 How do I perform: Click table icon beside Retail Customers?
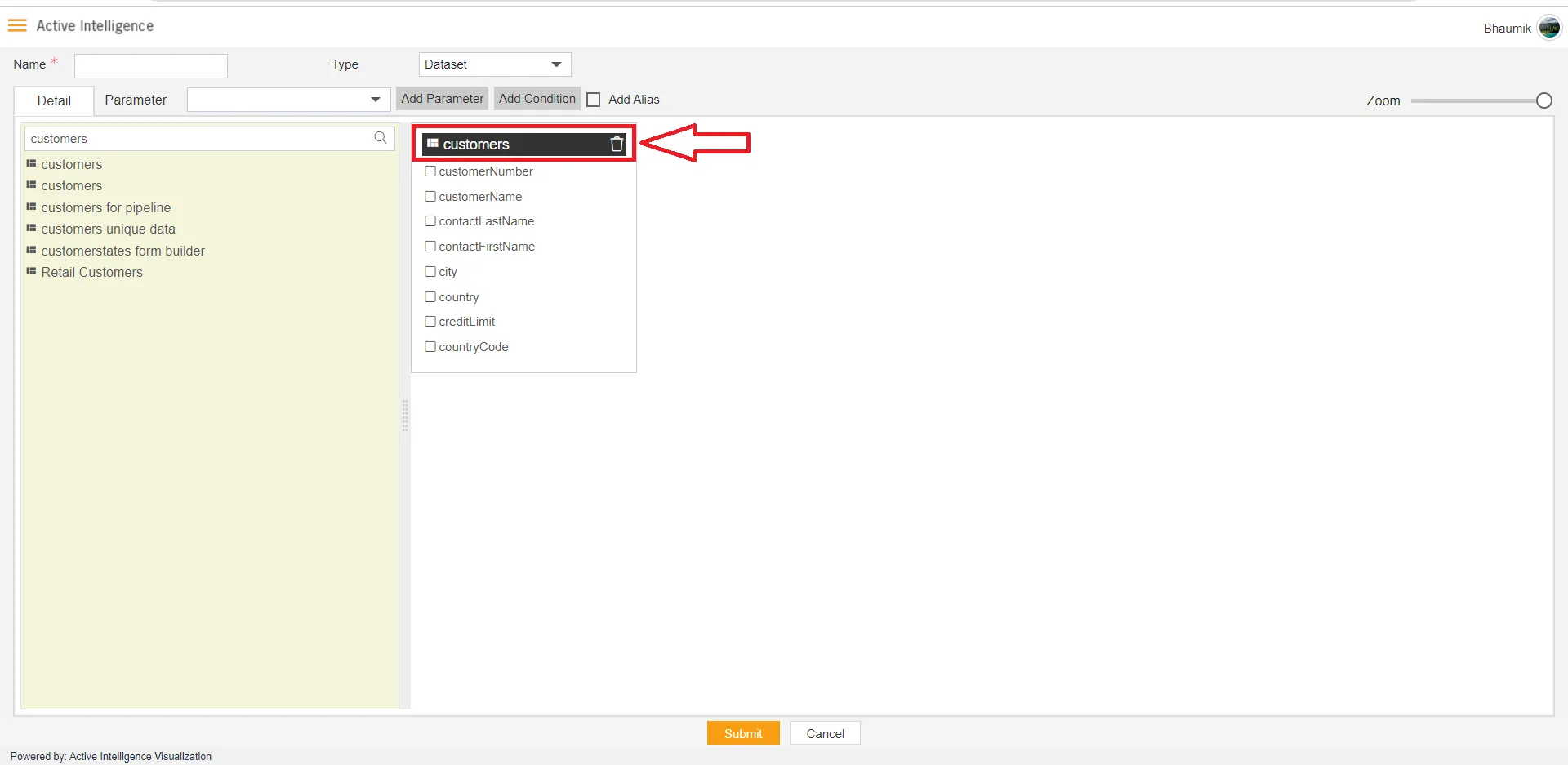point(31,272)
